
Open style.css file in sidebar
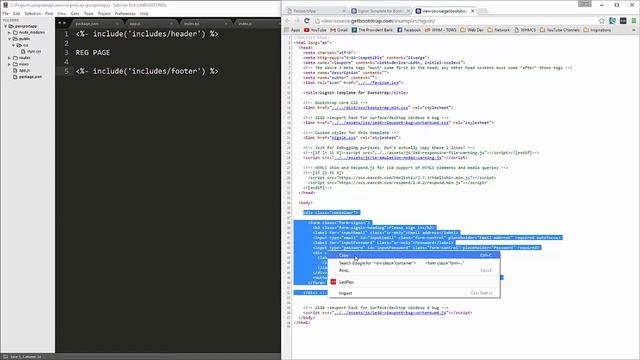pyautogui.click(x=34, y=51)
